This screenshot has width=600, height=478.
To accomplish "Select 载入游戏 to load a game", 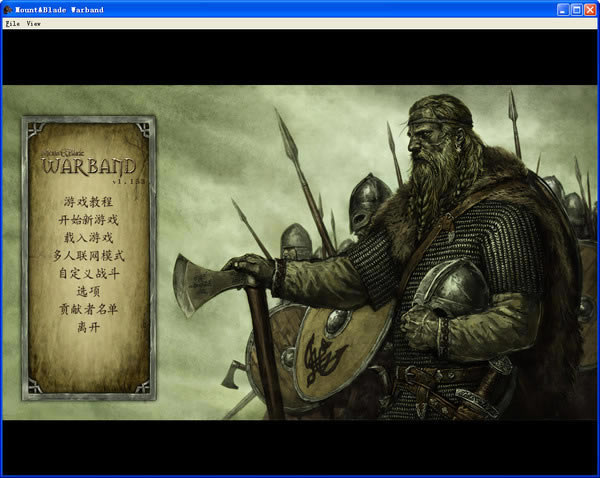I will [x=88, y=238].
